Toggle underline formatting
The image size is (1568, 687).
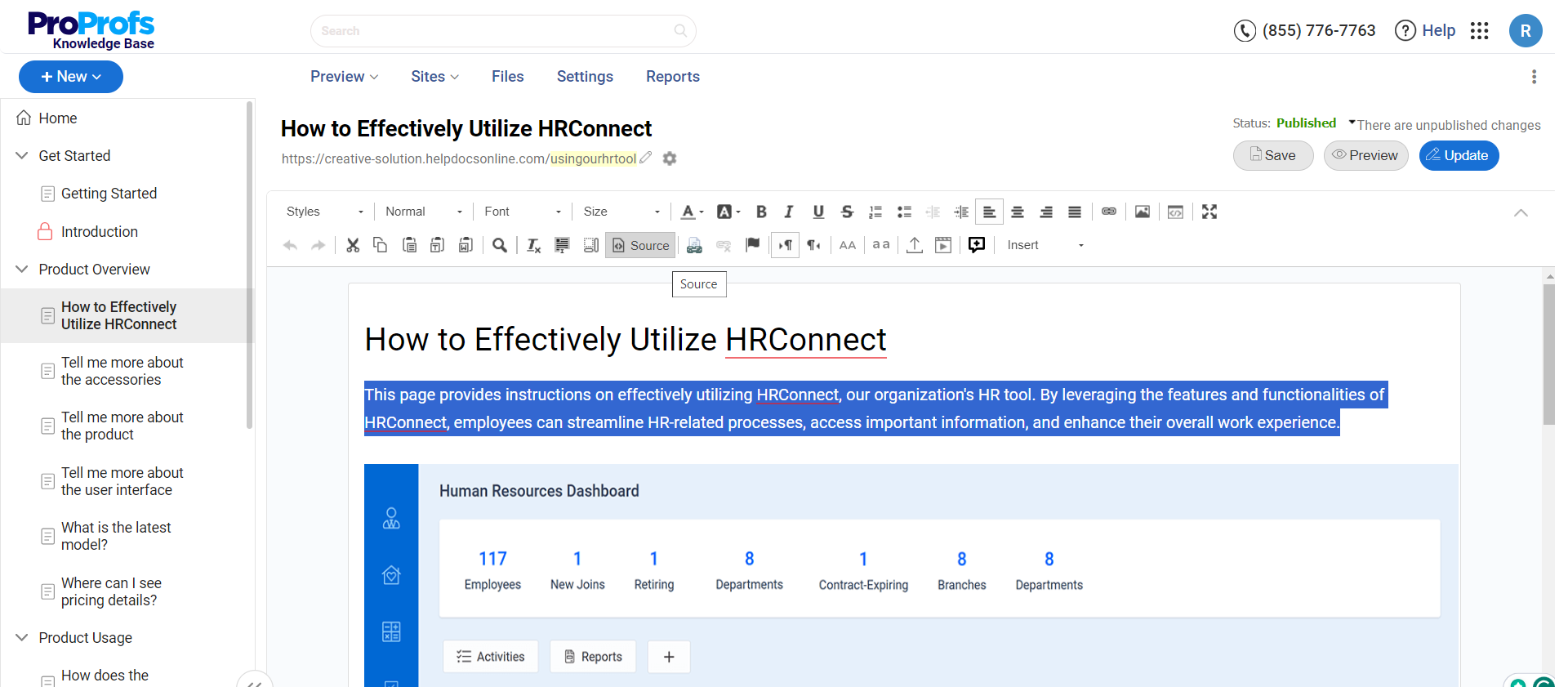818,212
